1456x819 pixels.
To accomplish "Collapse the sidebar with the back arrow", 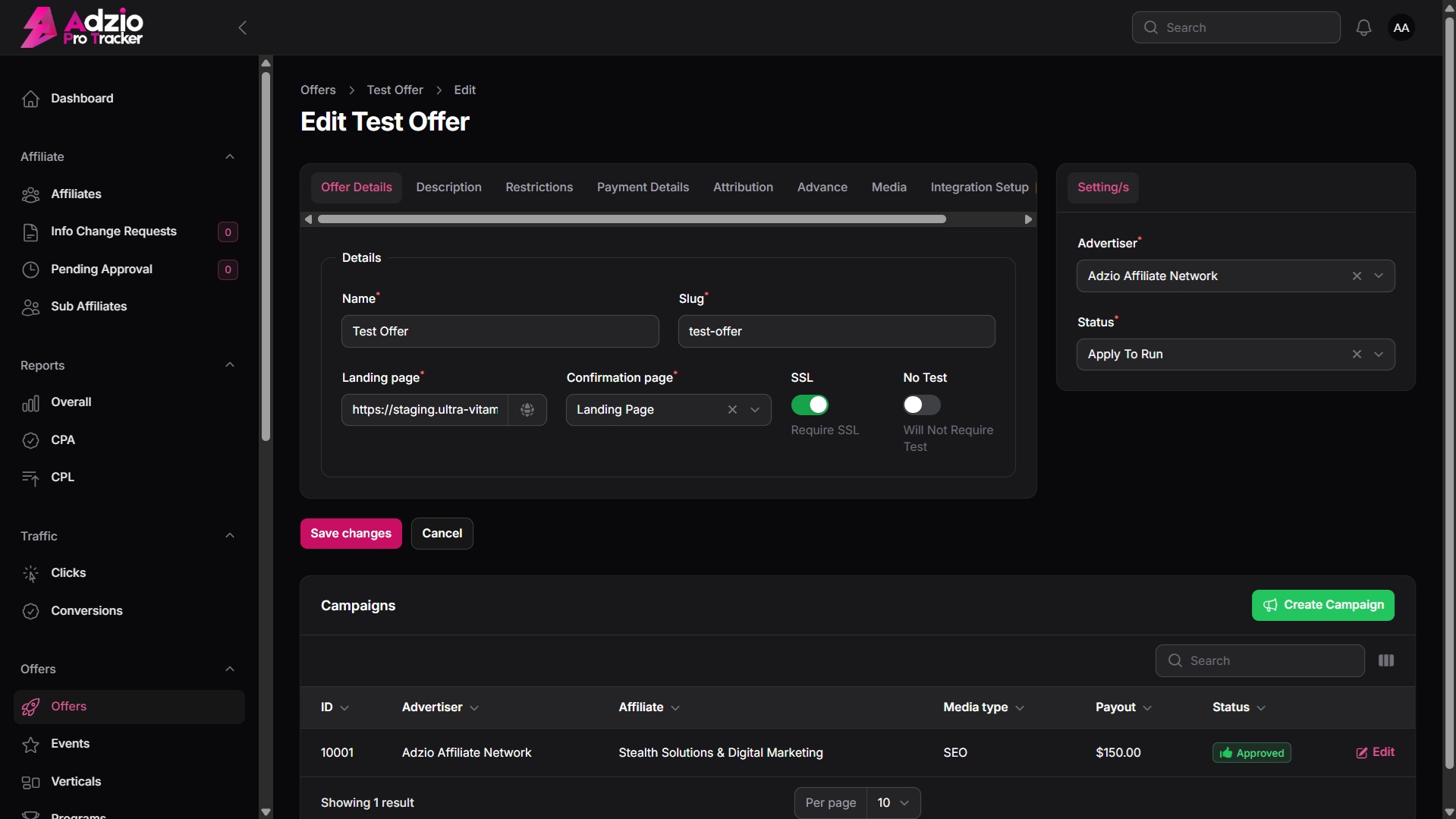I will point(243,28).
